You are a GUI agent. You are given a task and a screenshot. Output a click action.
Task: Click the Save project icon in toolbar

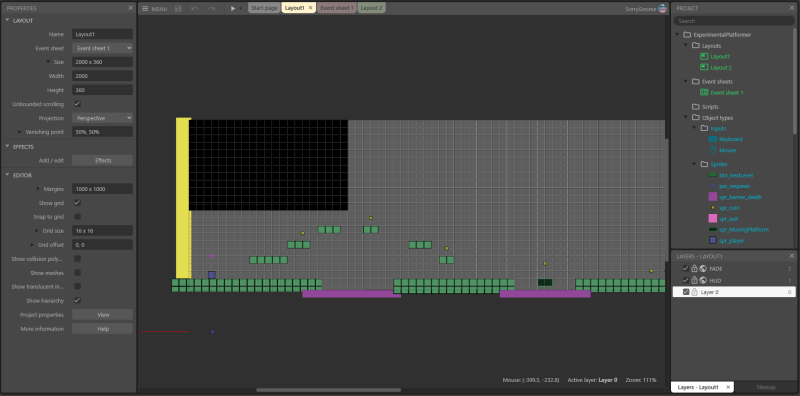[x=178, y=9]
